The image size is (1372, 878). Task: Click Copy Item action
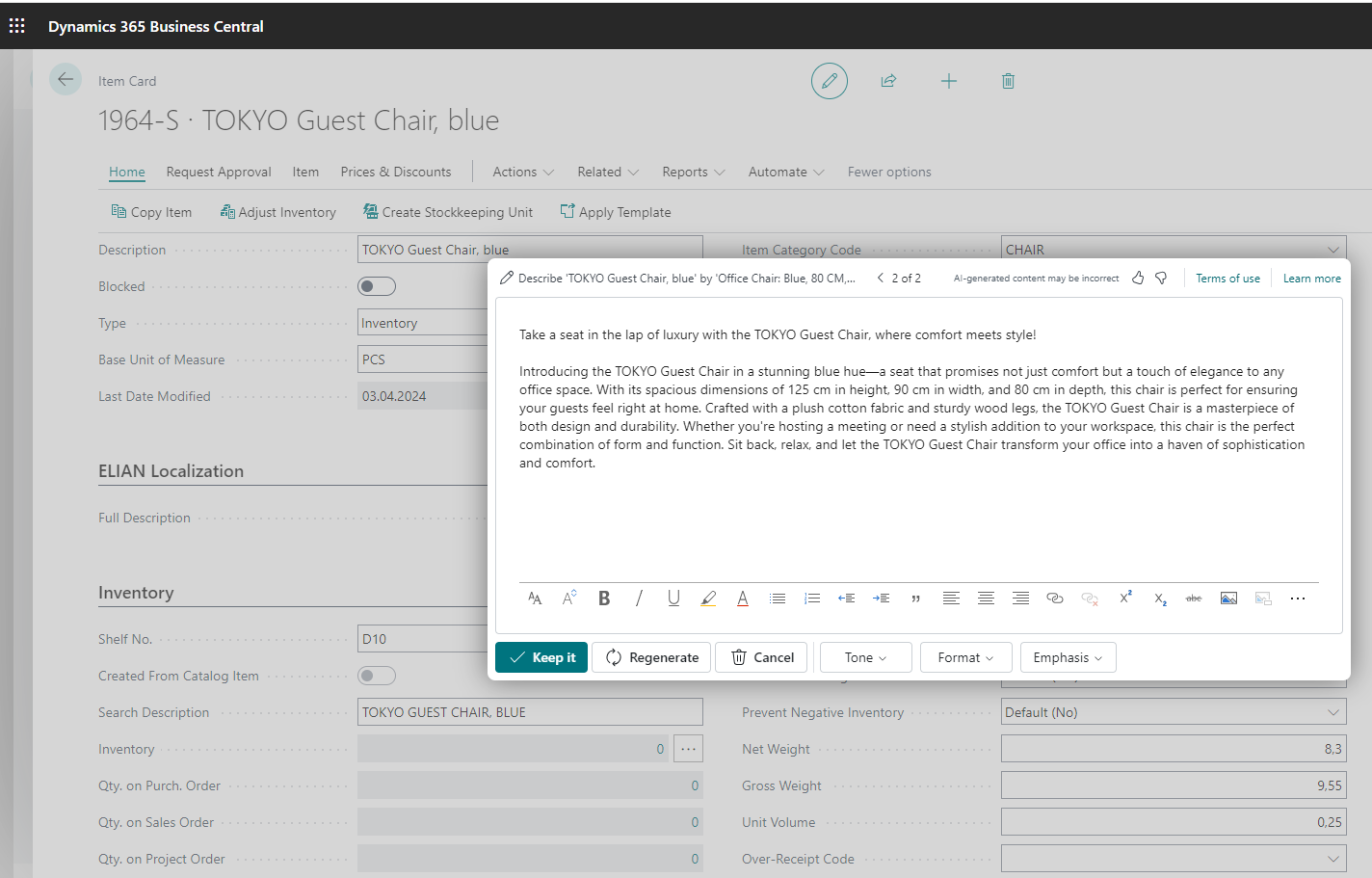pyautogui.click(x=151, y=212)
